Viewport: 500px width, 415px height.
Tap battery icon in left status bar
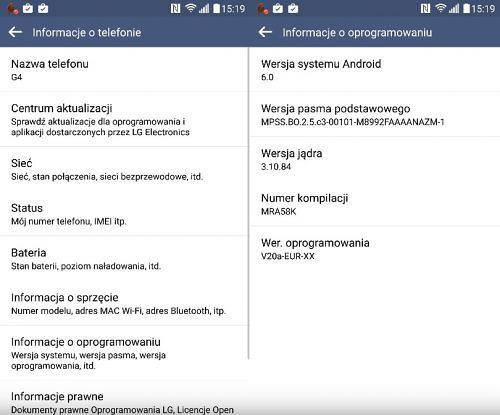(216, 8)
